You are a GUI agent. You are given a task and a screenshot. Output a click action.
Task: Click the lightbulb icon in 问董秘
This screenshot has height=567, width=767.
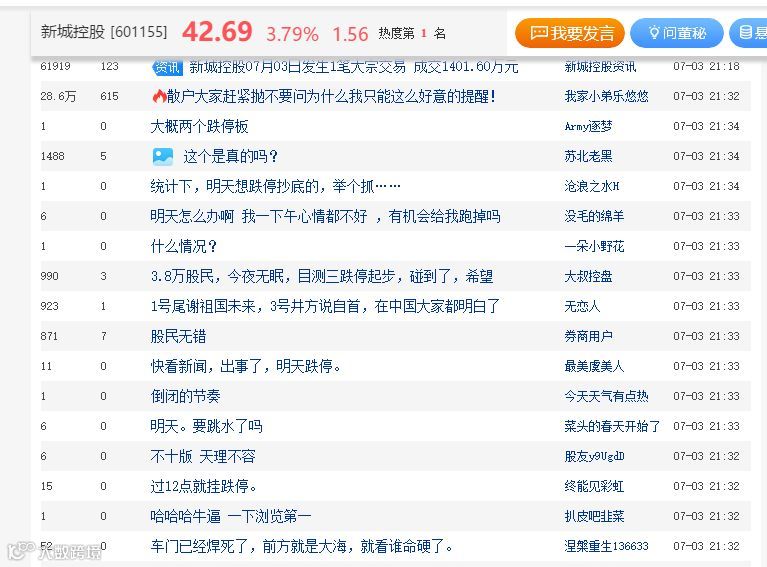pos(654,33)
